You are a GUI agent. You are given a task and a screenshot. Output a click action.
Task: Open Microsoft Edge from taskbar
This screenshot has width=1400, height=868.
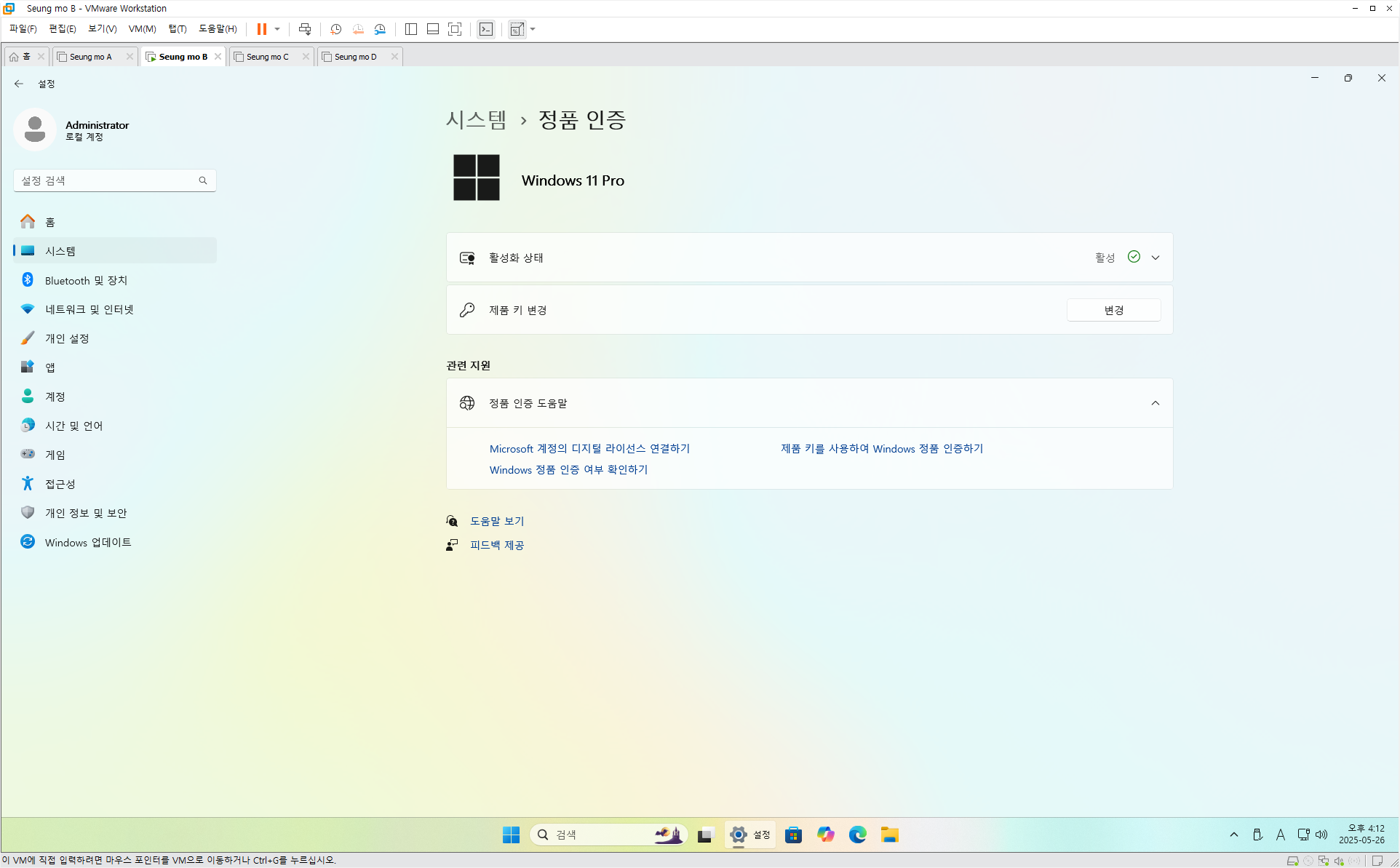click(857, 835)
